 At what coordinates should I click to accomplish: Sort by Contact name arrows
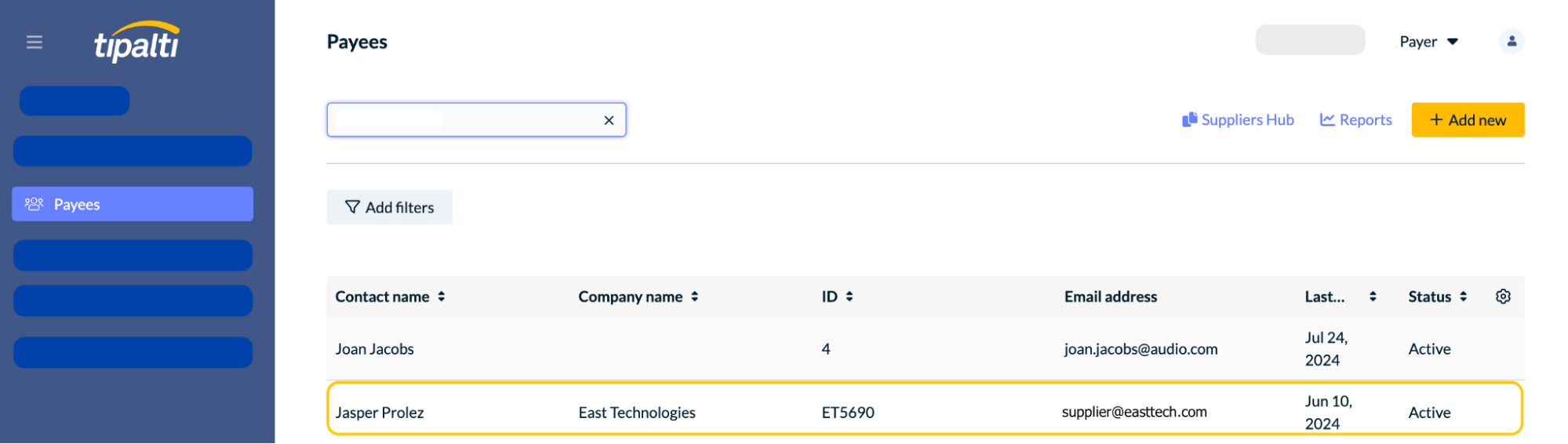(x=442, y=297)
